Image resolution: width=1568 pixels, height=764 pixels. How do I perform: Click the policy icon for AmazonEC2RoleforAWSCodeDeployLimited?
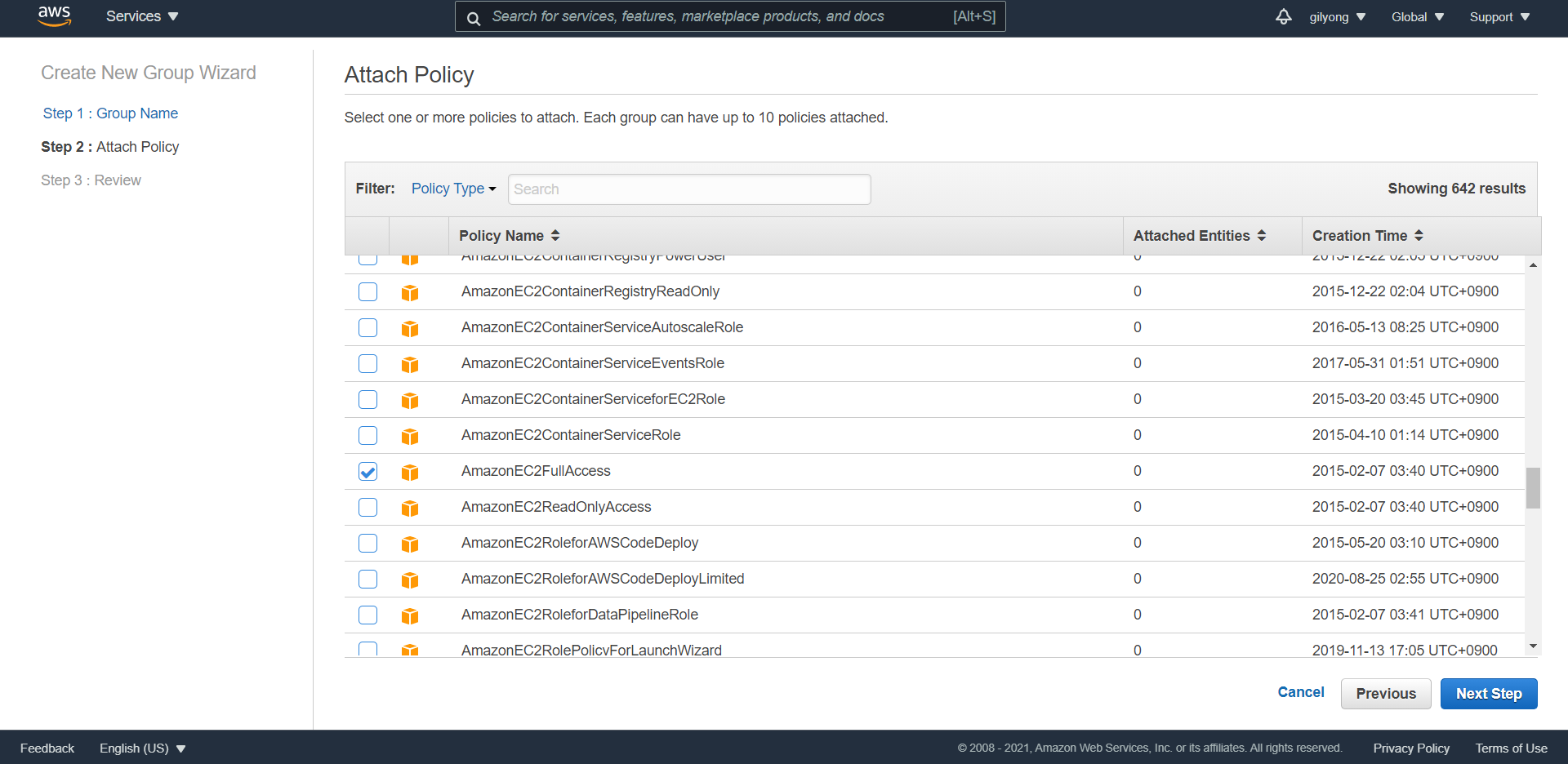pyautogui.click(x=410, y=580)
